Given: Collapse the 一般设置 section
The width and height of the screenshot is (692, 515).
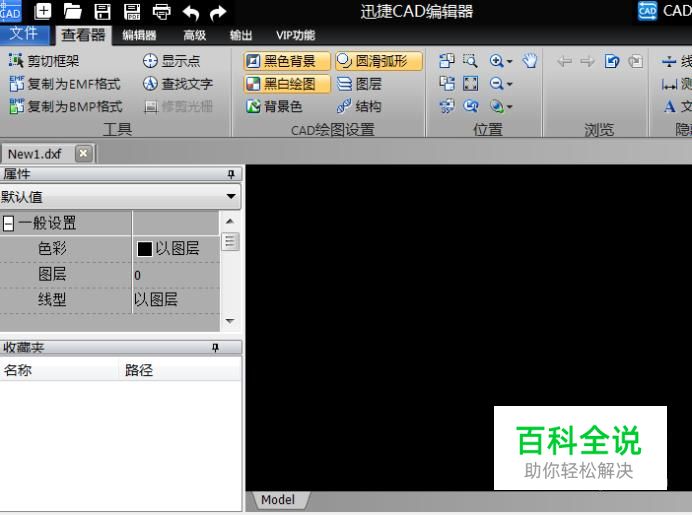Looking at the screenshot, I should [x=8, y=224].
